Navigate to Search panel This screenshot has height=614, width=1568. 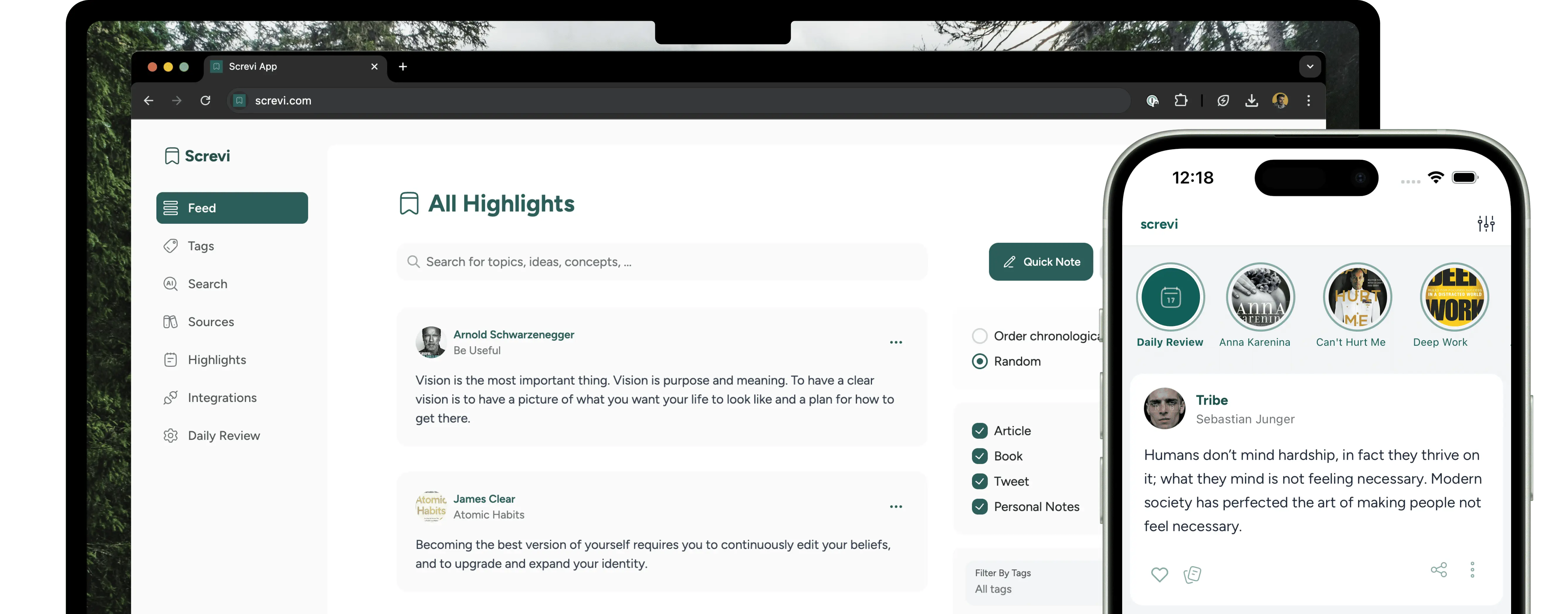pyautogui.click(x=207, y=283)
